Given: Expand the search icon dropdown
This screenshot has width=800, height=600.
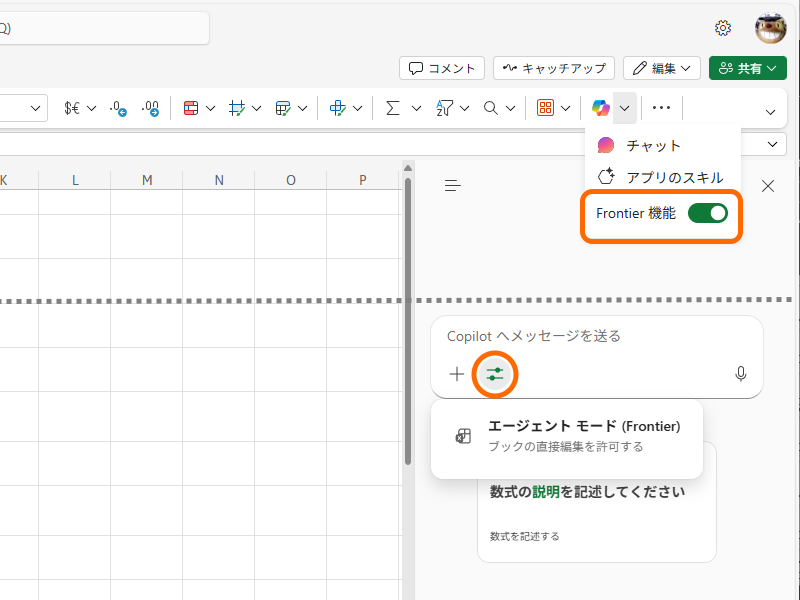Looking at the screenshot, I should [x=512, y=107].
